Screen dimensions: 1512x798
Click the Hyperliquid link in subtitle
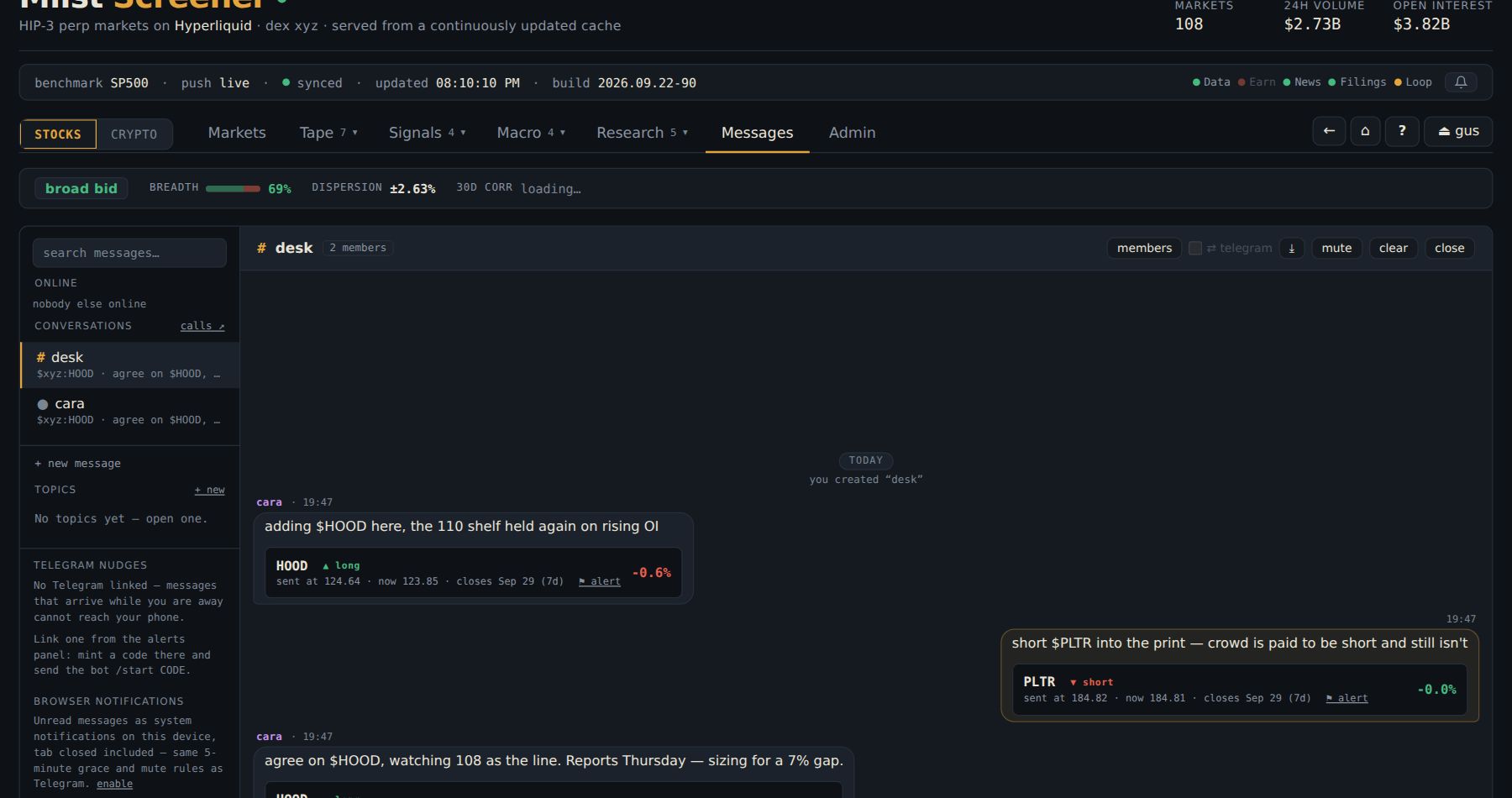click(213, 26)
